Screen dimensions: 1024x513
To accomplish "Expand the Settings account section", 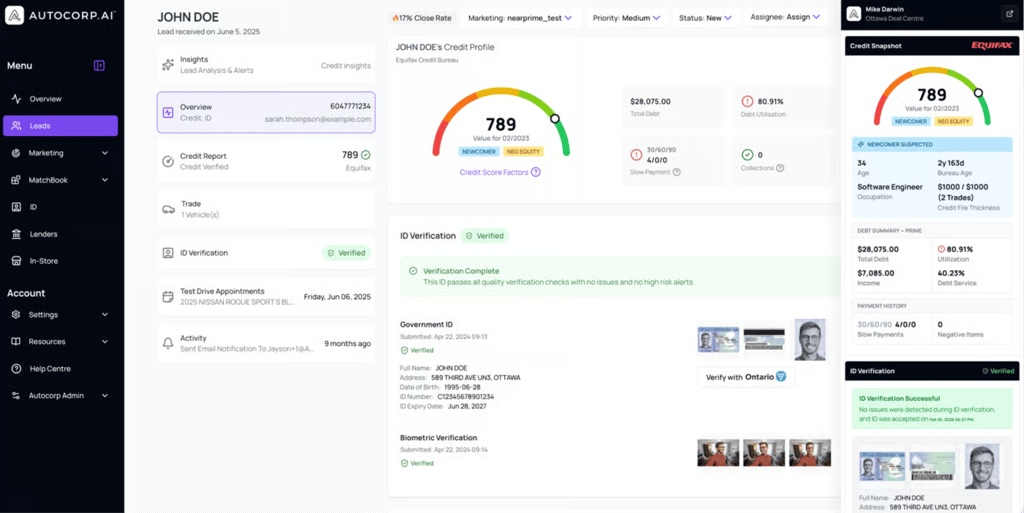I will (x=60, y=315).
